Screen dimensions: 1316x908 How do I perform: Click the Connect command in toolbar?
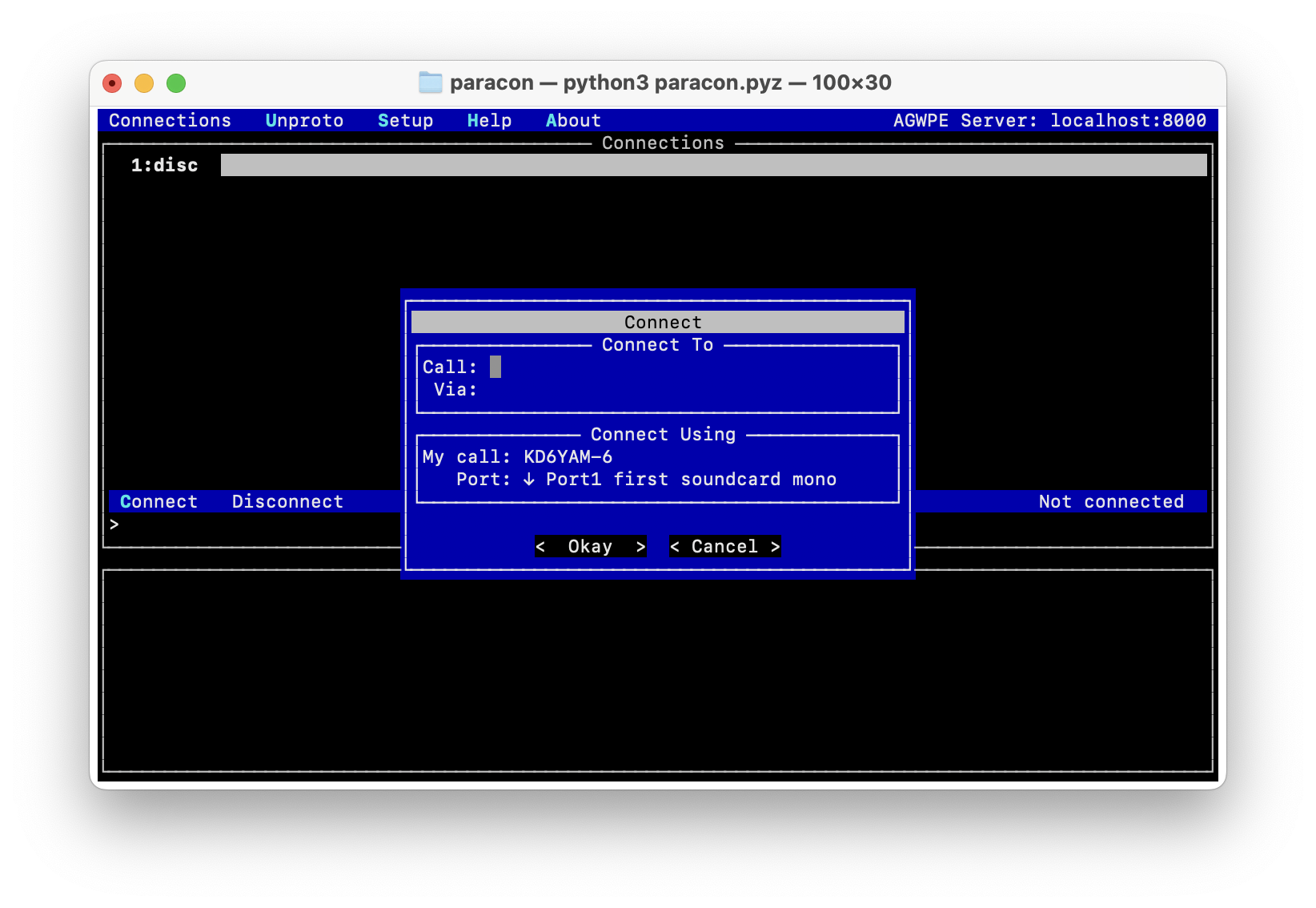(158, 501)
